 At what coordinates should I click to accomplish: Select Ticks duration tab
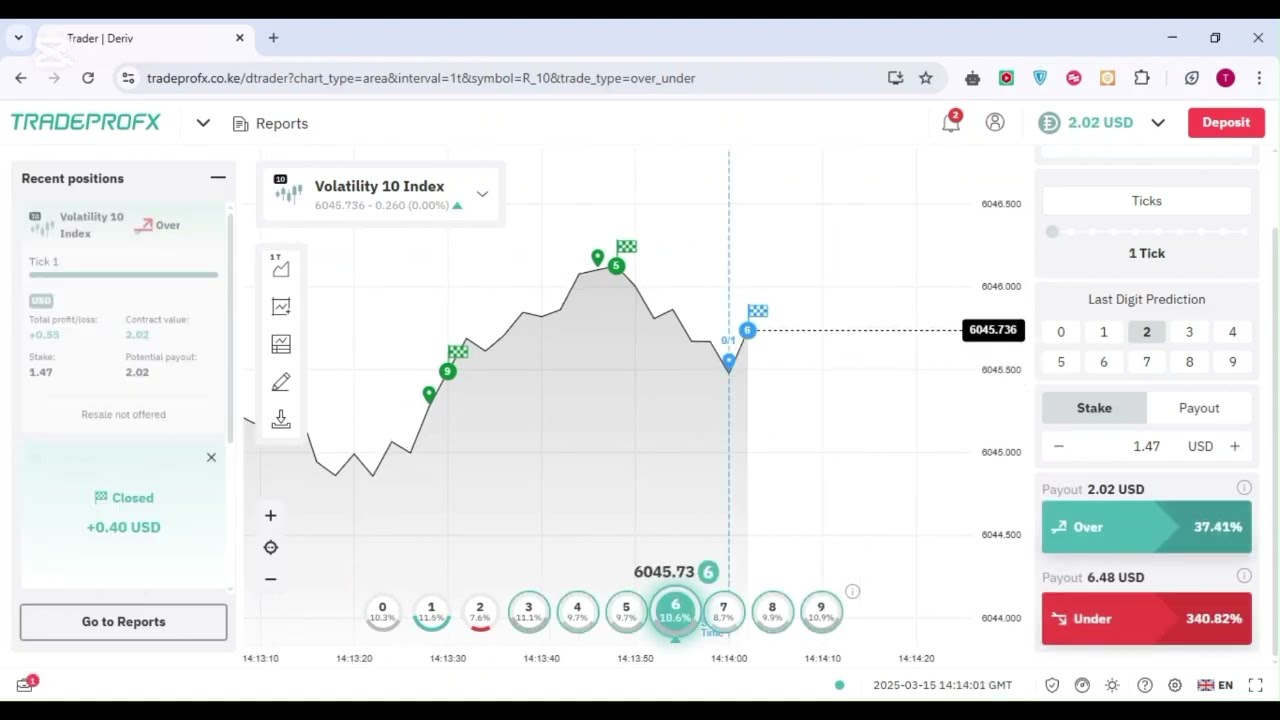pyautogui.click(x=1147, y=201)
